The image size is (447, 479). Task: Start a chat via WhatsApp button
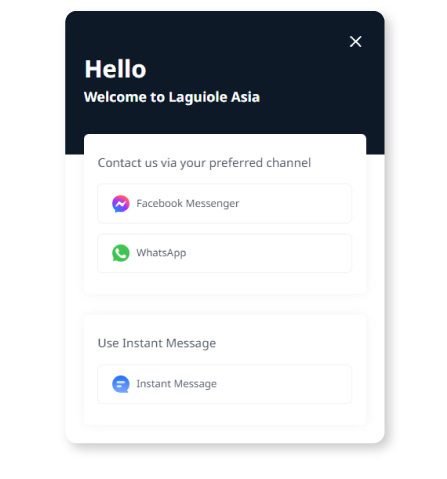pyautogui.click(x=224, y=253)
